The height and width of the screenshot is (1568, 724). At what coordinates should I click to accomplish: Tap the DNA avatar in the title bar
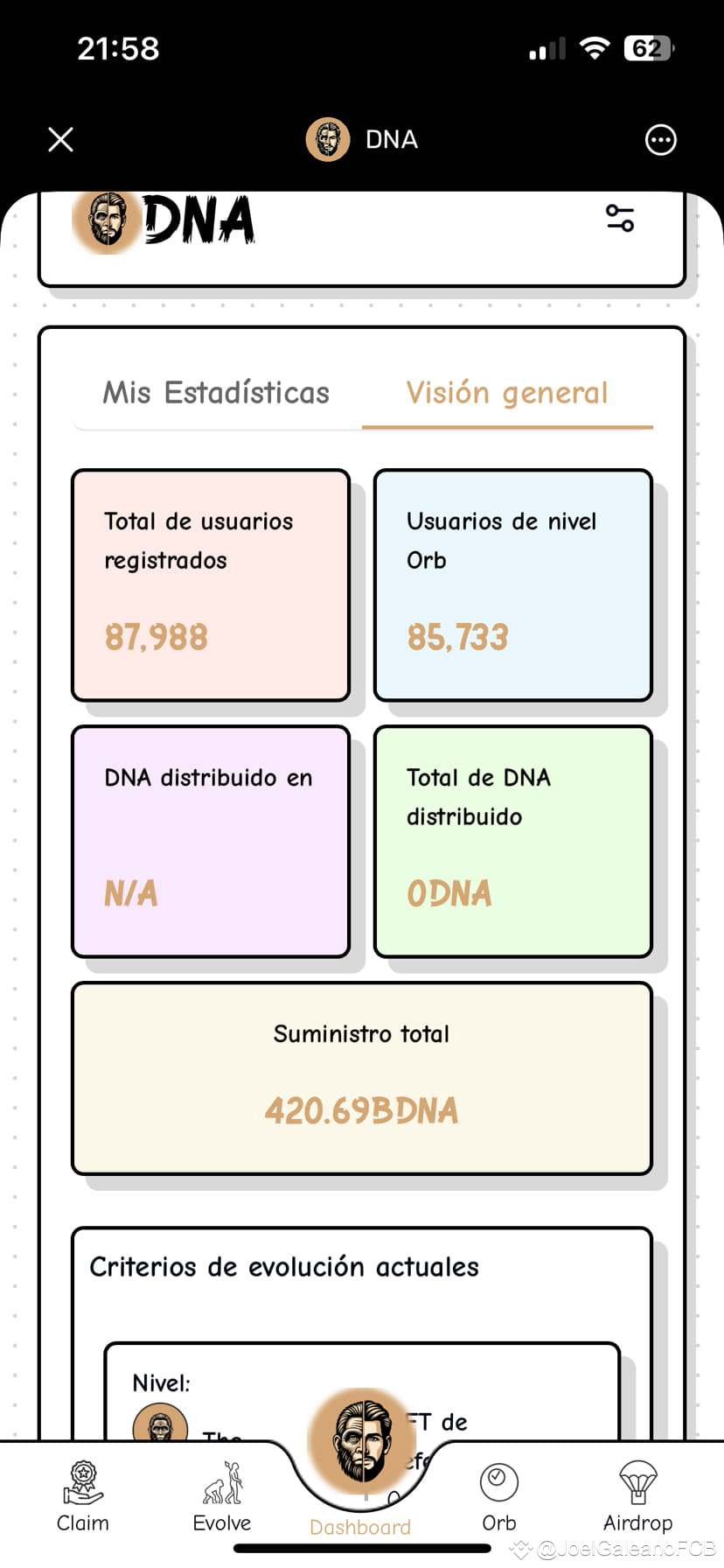click(x=327, y=139)
